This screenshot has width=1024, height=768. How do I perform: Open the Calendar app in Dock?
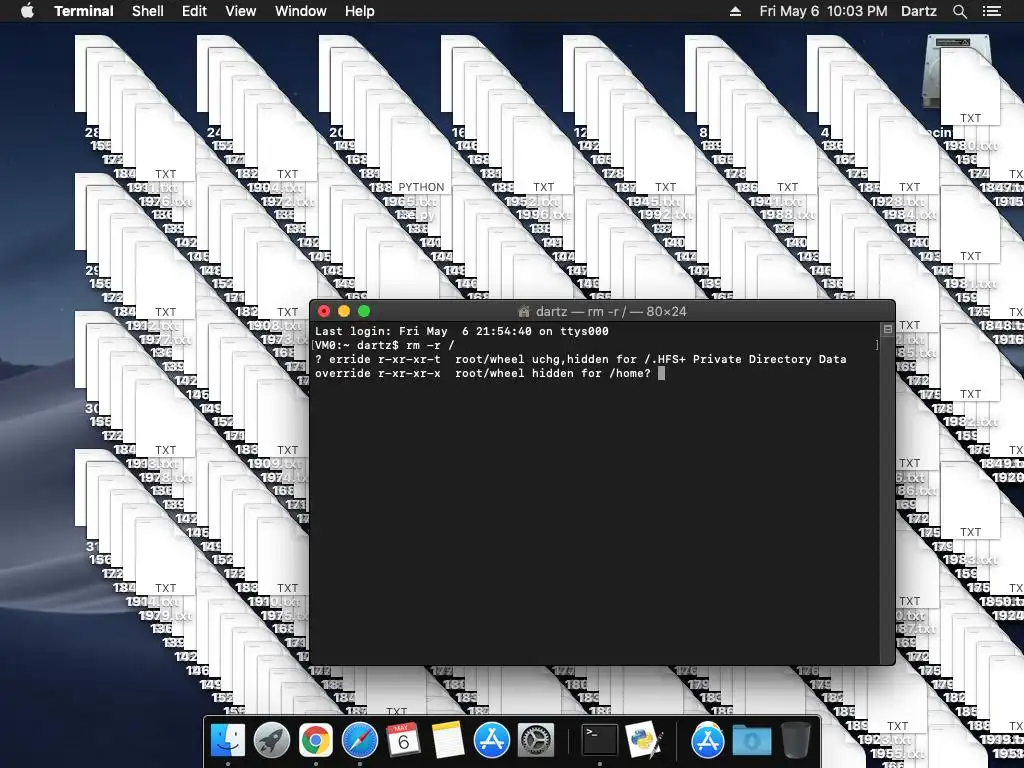[x=404, y=741]
